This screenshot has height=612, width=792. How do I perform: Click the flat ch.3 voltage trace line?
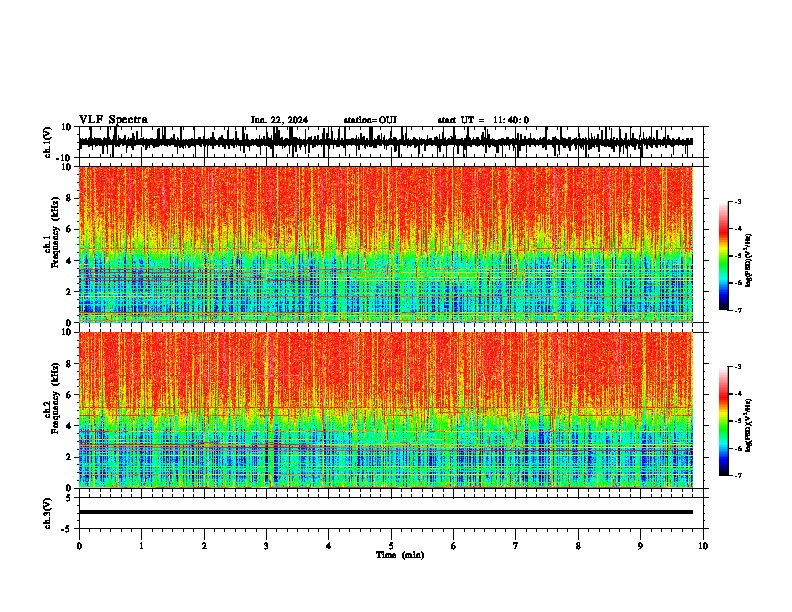(385, 512)
